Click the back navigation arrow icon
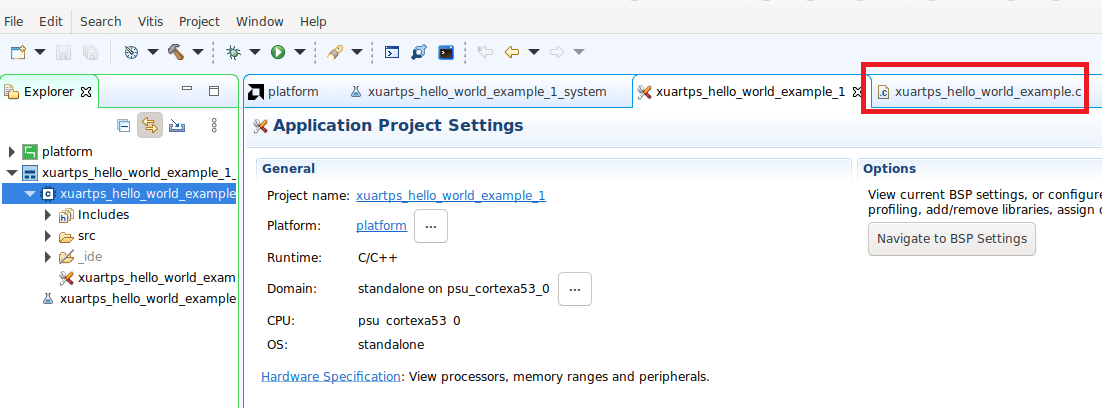Image resolution: width=1102 pixels, height=408 pixels. 513,52
